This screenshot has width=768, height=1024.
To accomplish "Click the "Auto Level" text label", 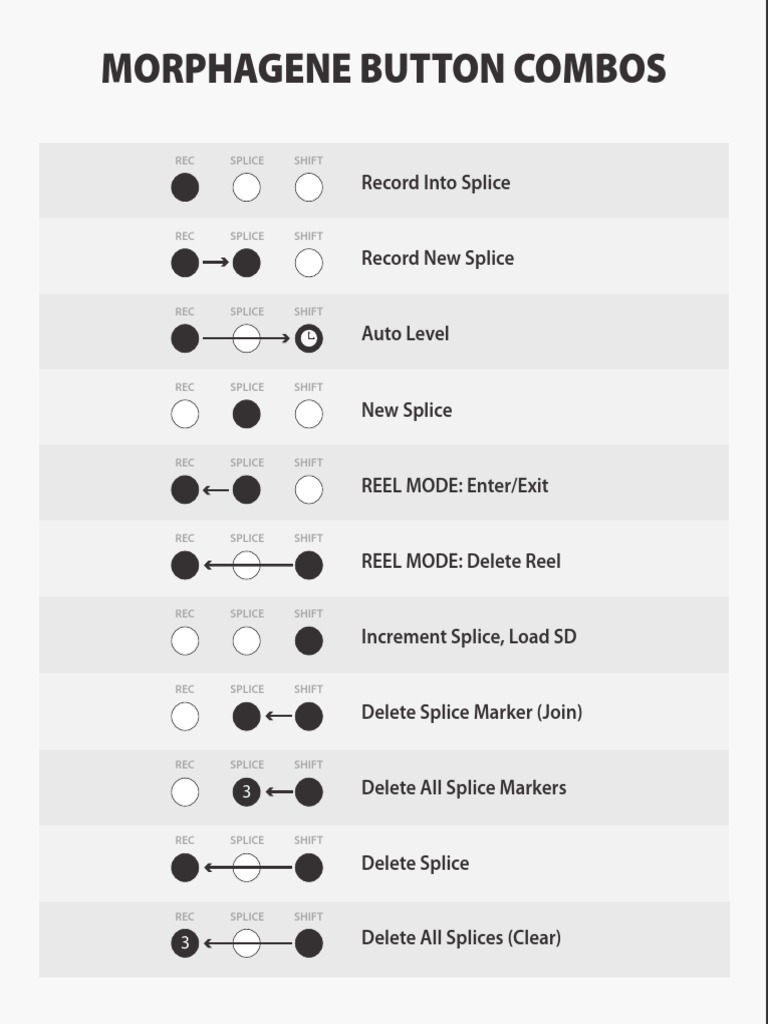I will (405, 334).
